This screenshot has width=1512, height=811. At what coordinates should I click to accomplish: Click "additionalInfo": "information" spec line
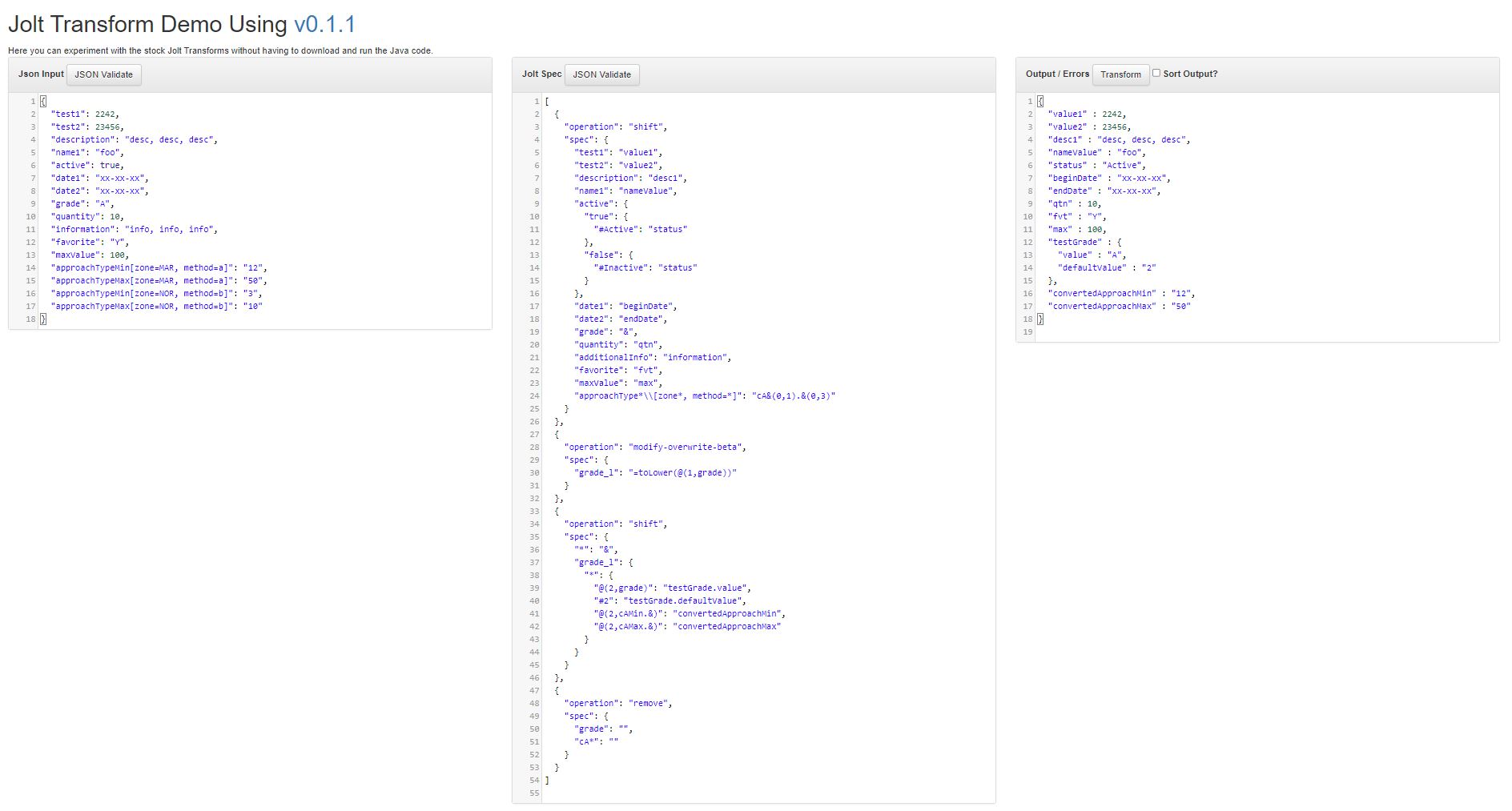(653, 358)
